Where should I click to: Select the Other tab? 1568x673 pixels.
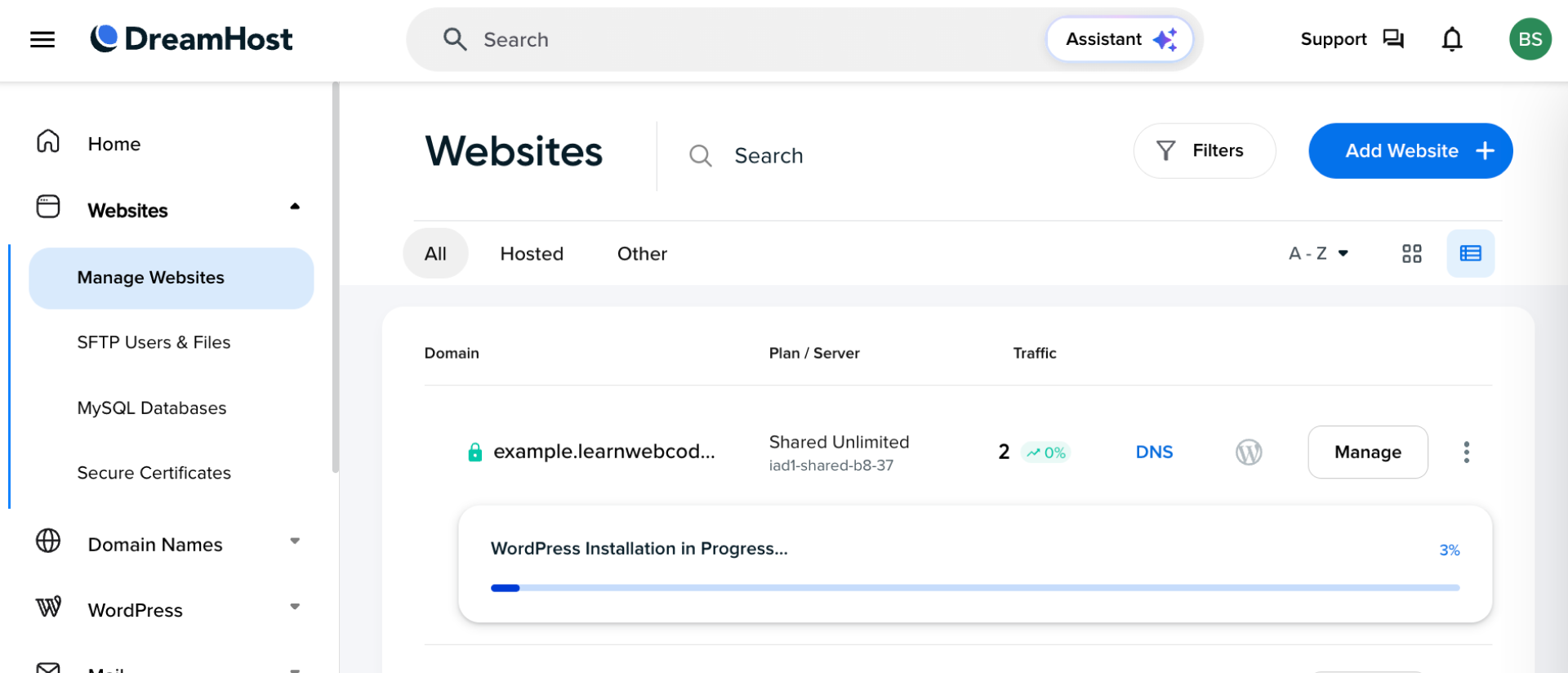[x=642, y=254]
